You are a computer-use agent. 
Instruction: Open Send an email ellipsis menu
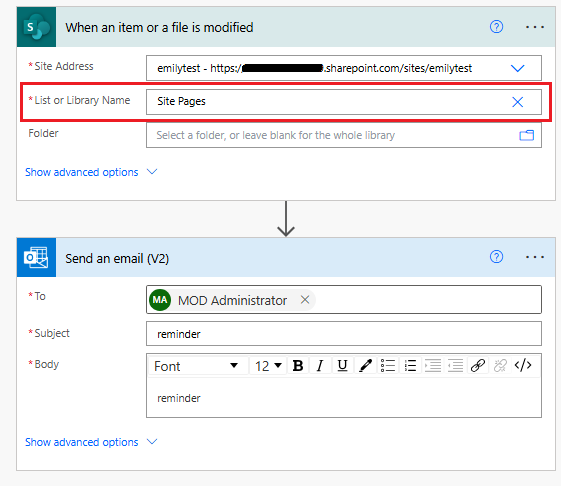tap(535, 257)
